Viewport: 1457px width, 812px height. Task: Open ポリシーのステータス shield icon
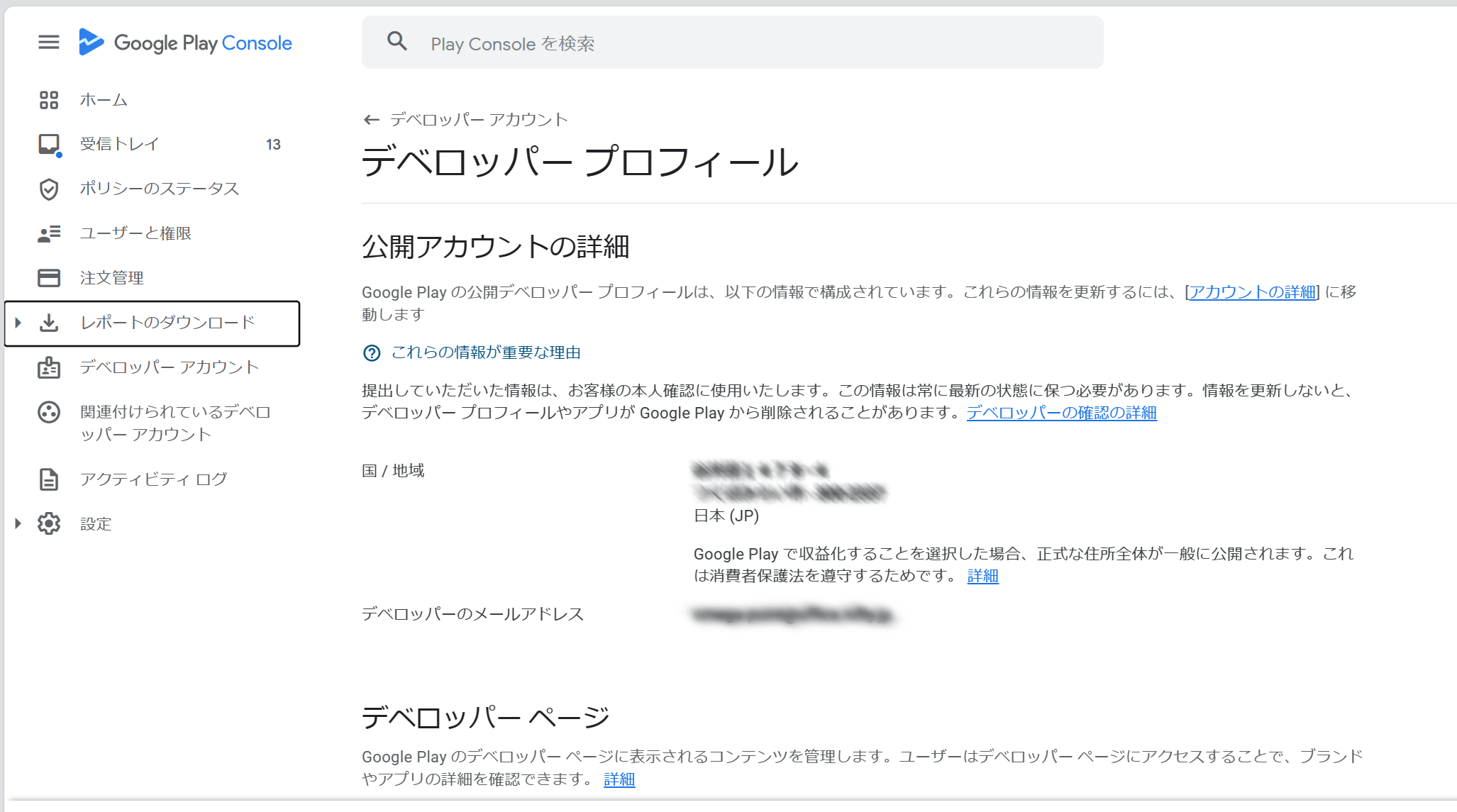[x=48, y=189]
